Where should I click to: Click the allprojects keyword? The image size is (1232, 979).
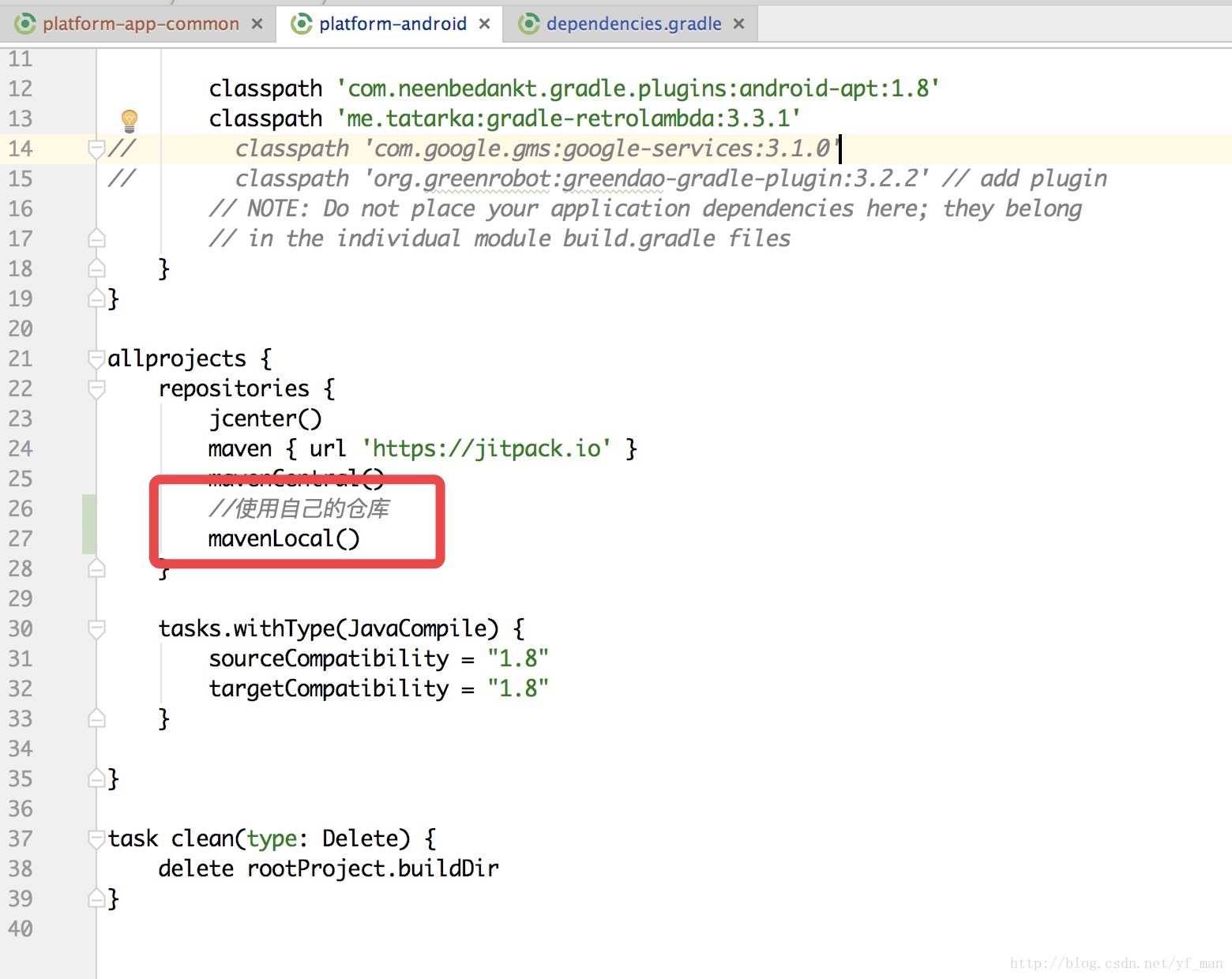pyautogui.click(x=177, y=358)
